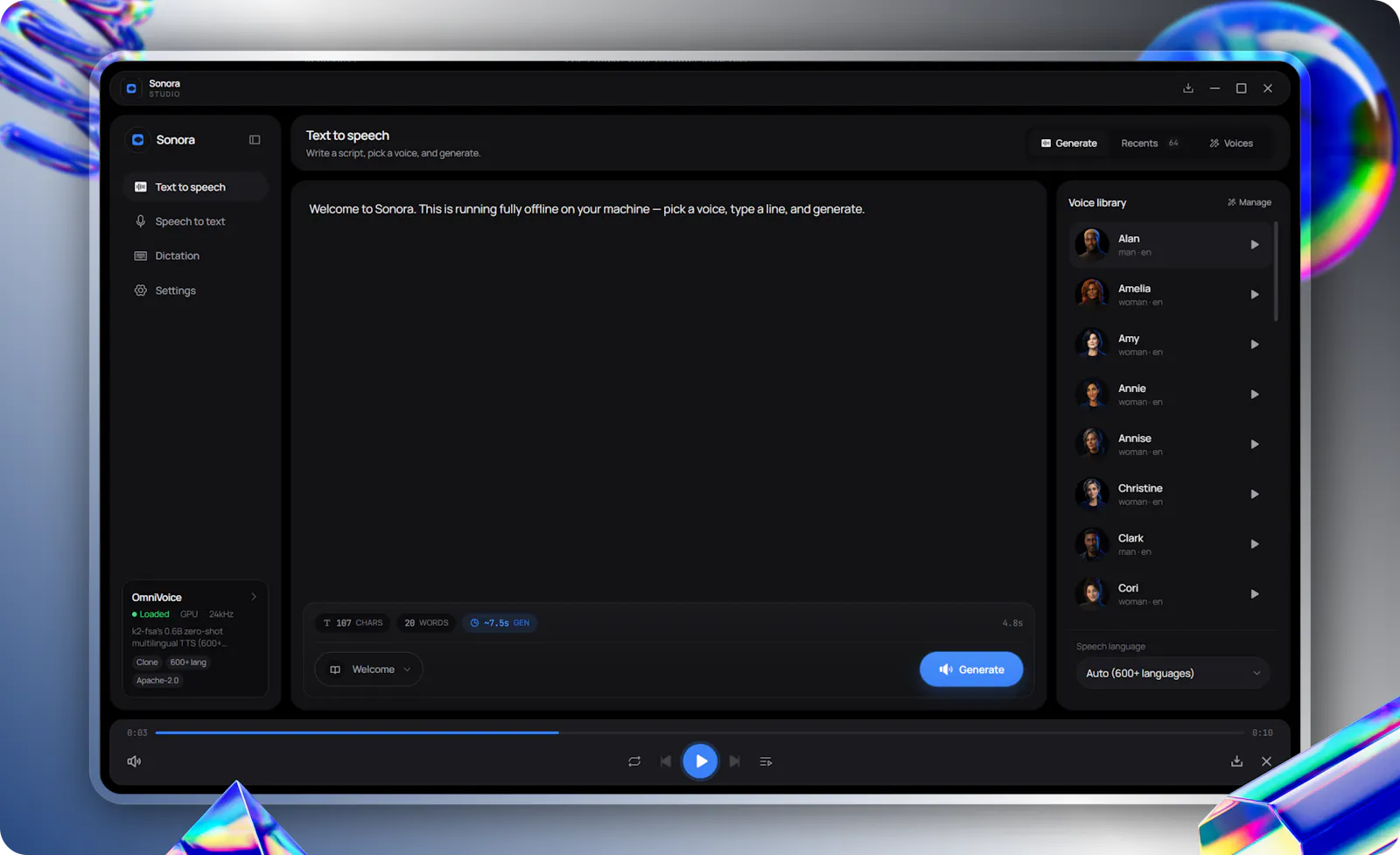Switch to the Recents tab

point(1150,144)
